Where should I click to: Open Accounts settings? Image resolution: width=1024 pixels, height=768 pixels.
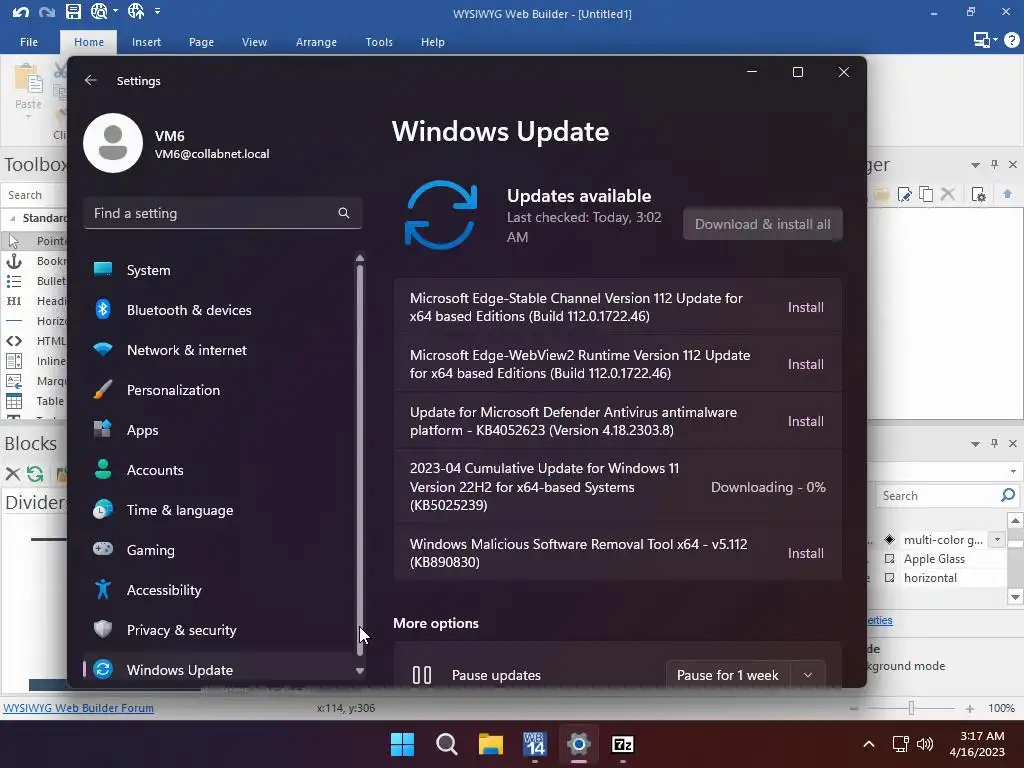point(220,470)
